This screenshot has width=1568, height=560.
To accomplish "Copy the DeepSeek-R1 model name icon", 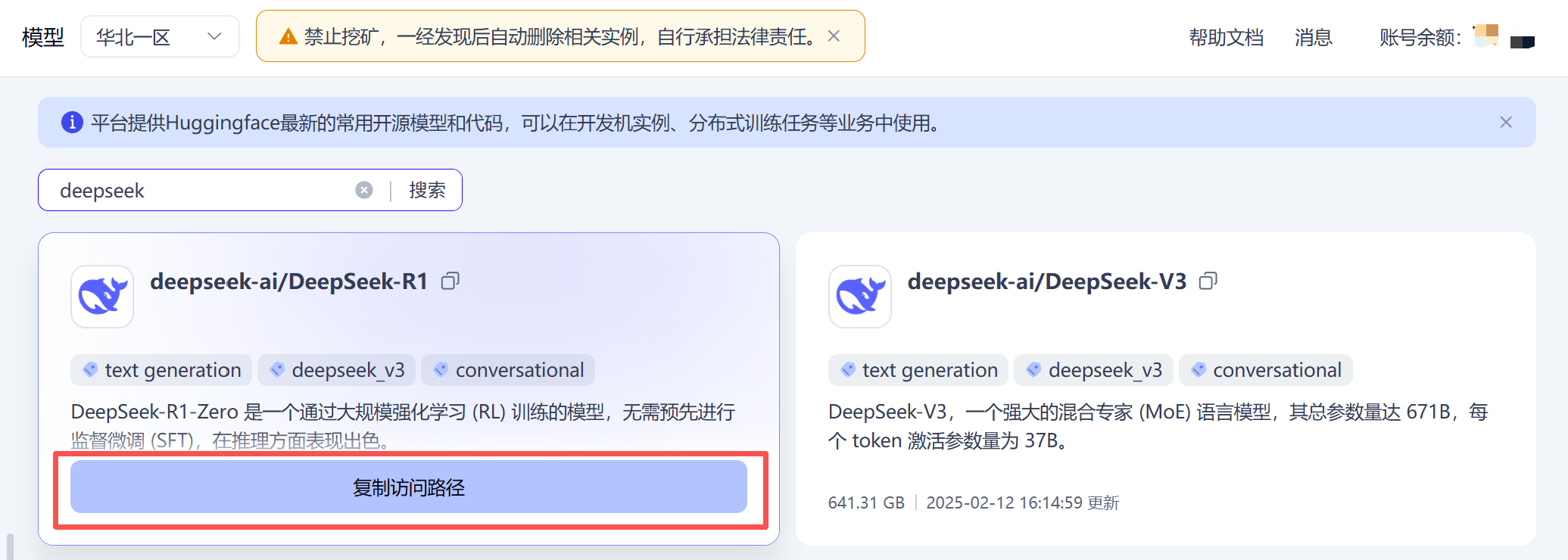I will click(450, 282).
